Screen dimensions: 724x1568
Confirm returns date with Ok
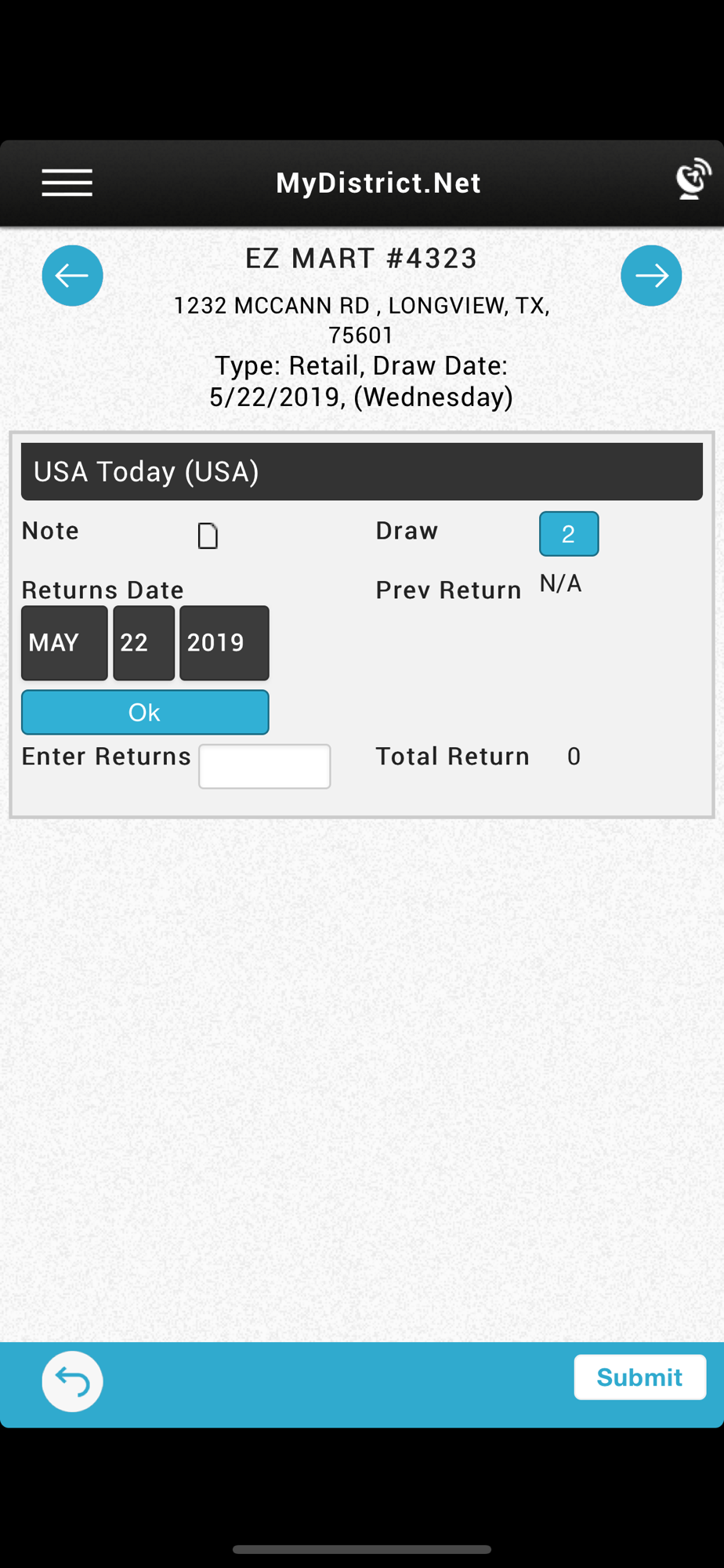tap(145, 712)
